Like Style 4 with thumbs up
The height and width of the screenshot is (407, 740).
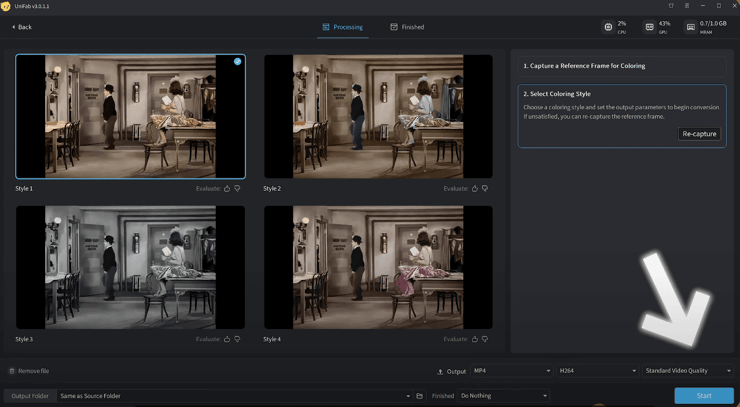[475, 339]
